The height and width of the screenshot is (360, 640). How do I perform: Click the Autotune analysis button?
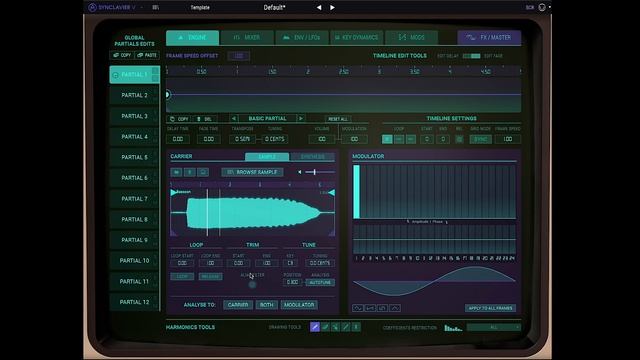320,282
